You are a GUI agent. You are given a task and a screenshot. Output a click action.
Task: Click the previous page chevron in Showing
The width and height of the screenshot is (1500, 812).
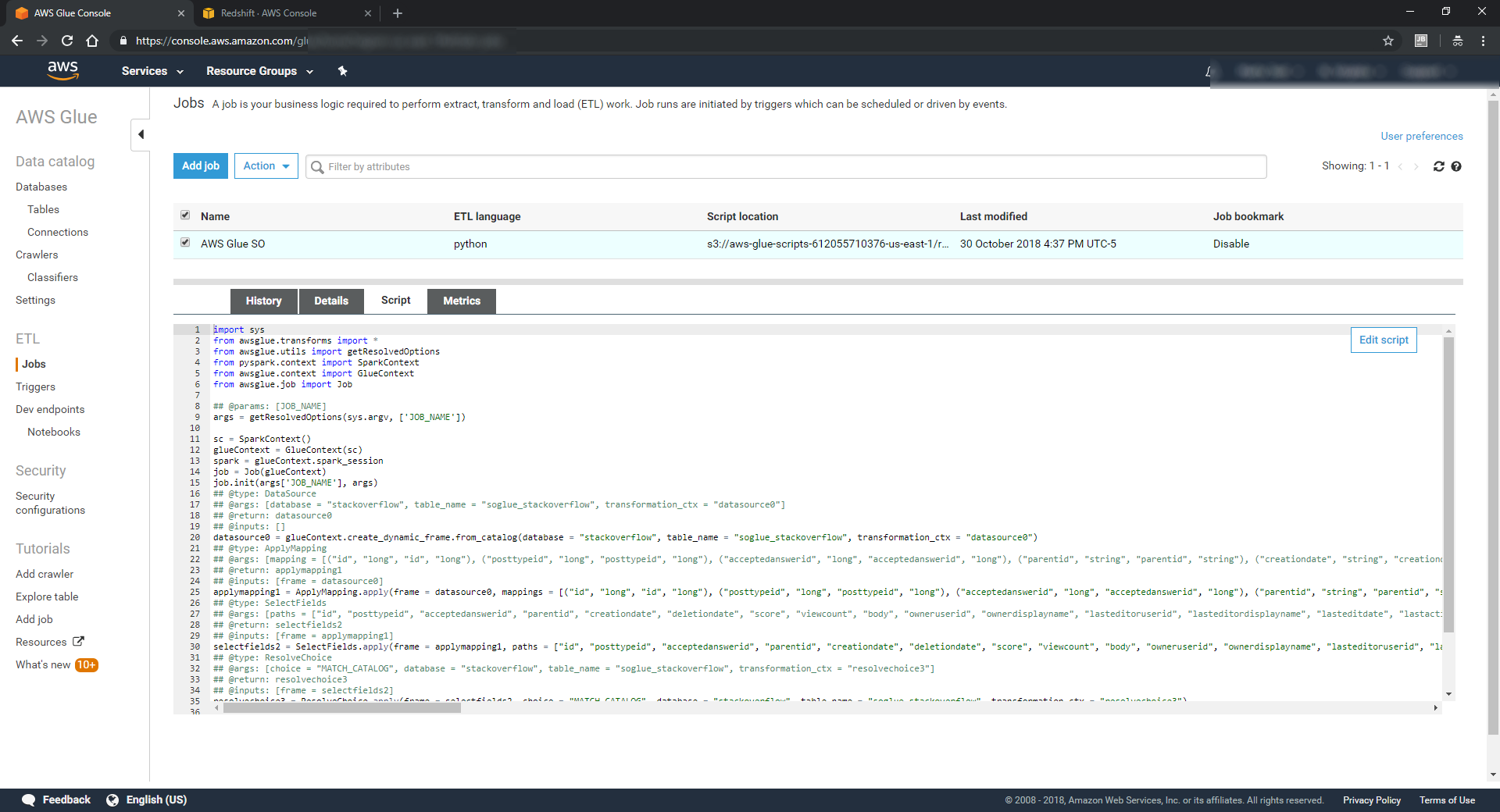(x=1400, y=166)
